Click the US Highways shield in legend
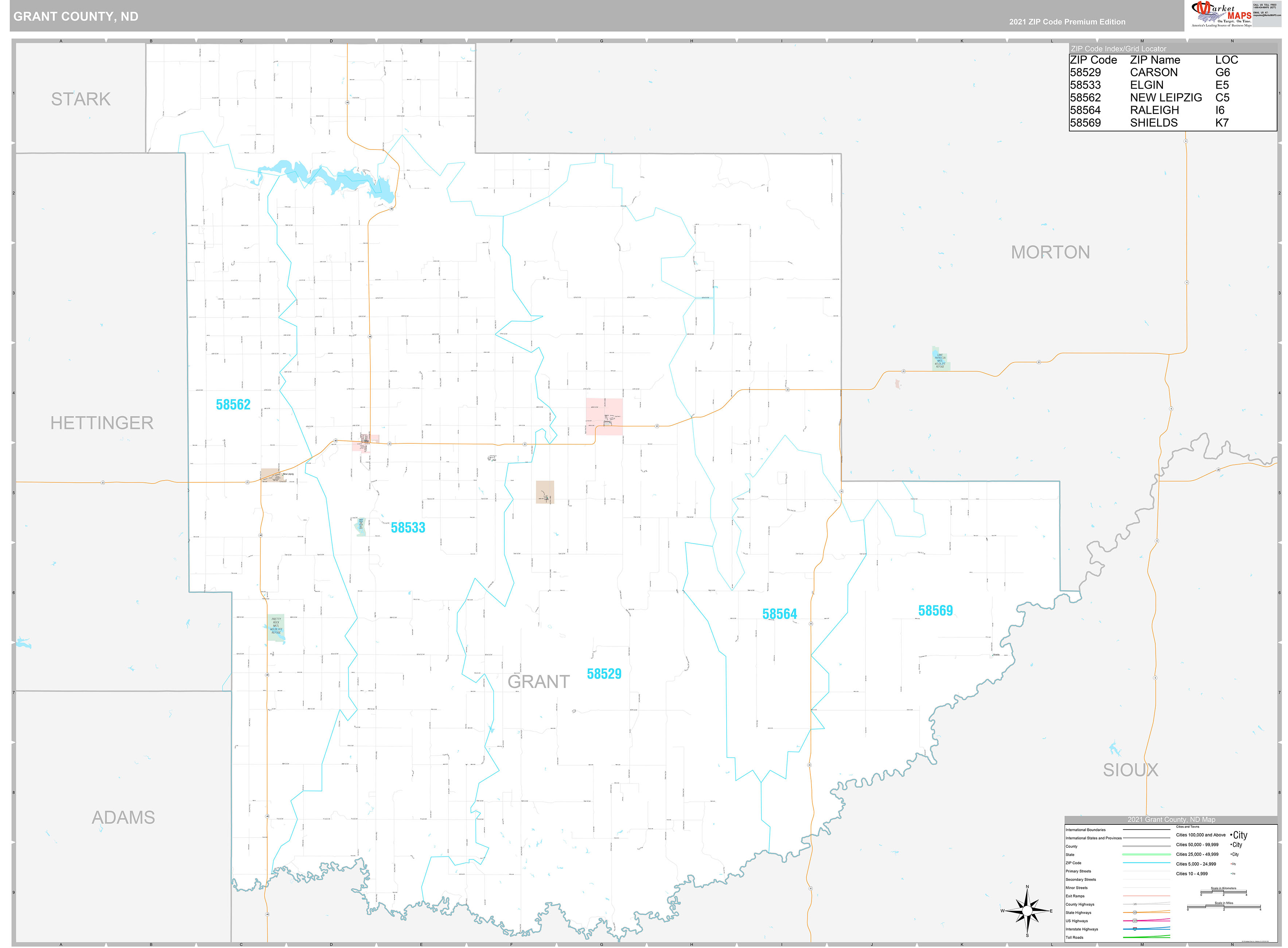The height and width of the screenshot is (948, 1288). click(1134, 920)
